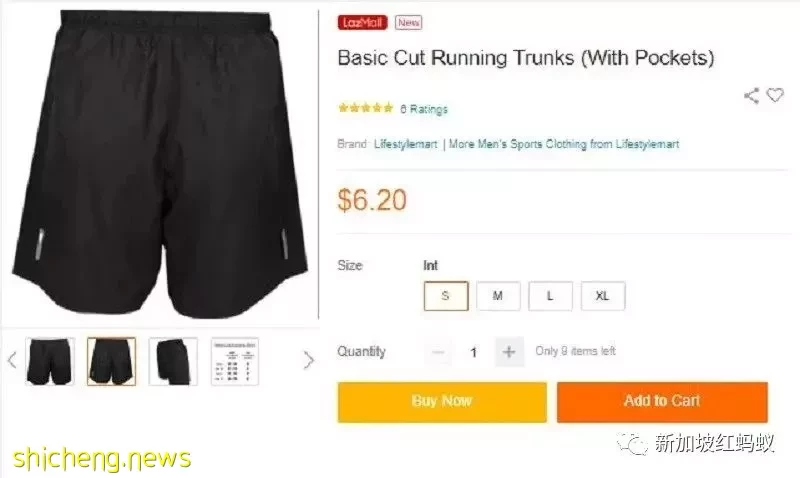Add item to wishlist with heart icon

pos(775,95)
